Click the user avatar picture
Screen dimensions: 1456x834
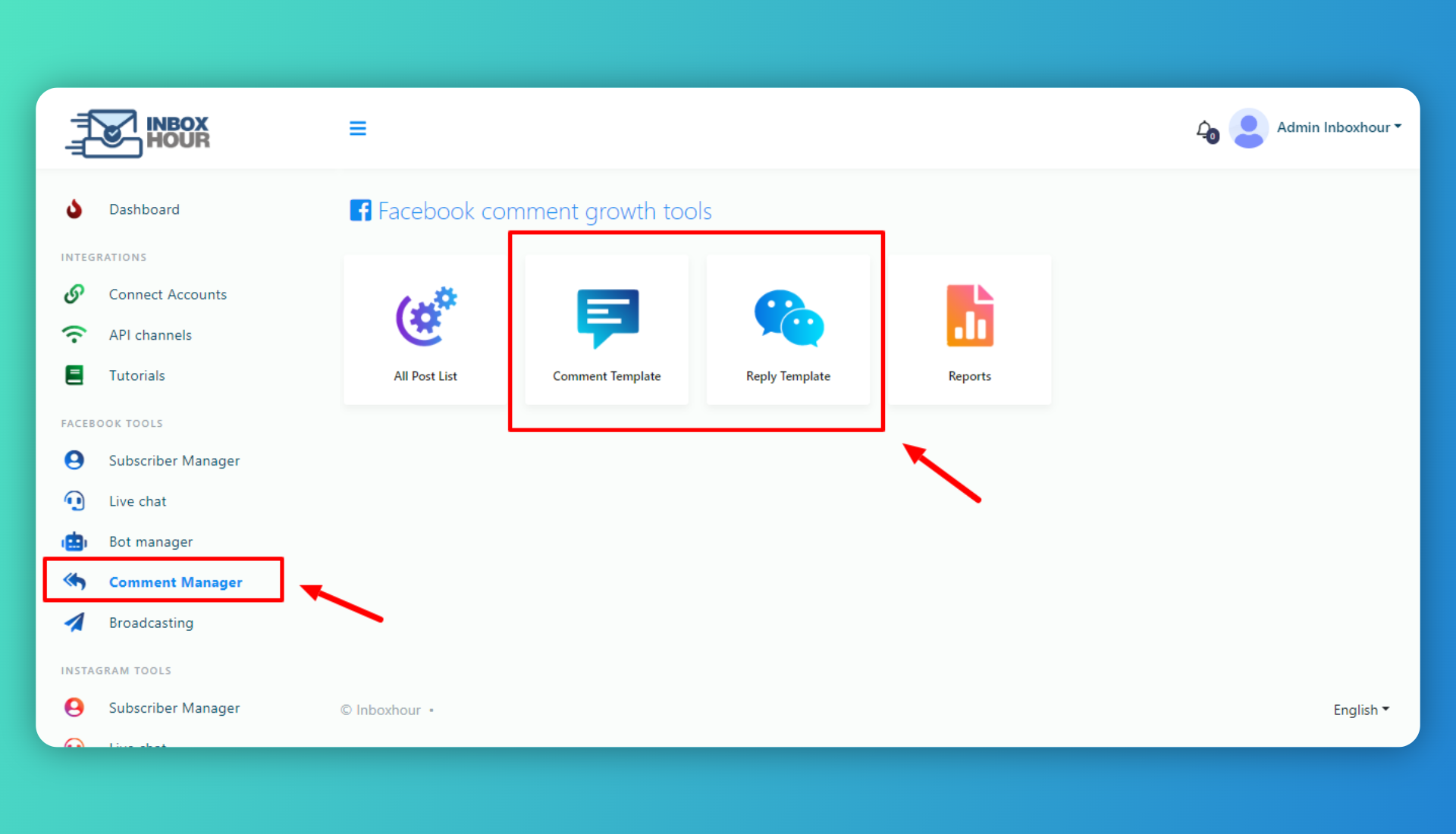1248,128
